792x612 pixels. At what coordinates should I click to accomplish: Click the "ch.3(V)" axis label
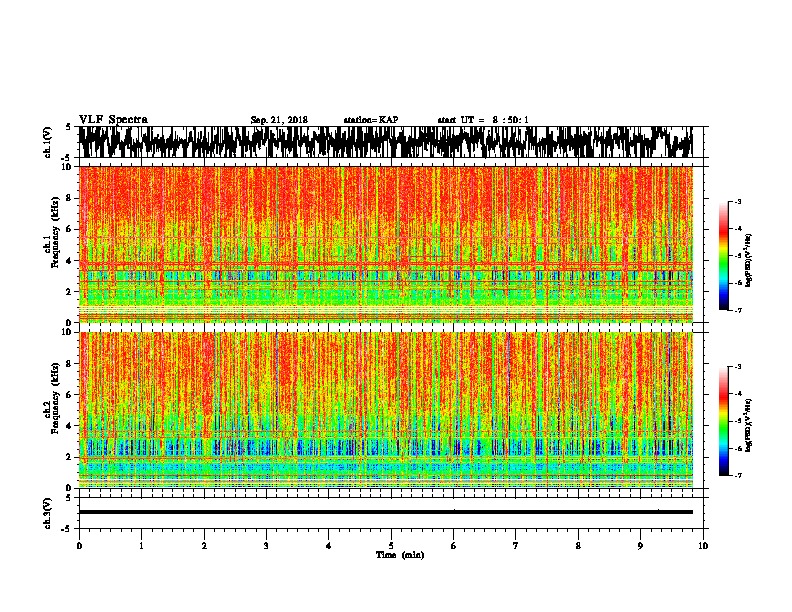pyautogui.click(x=48, y=513)
